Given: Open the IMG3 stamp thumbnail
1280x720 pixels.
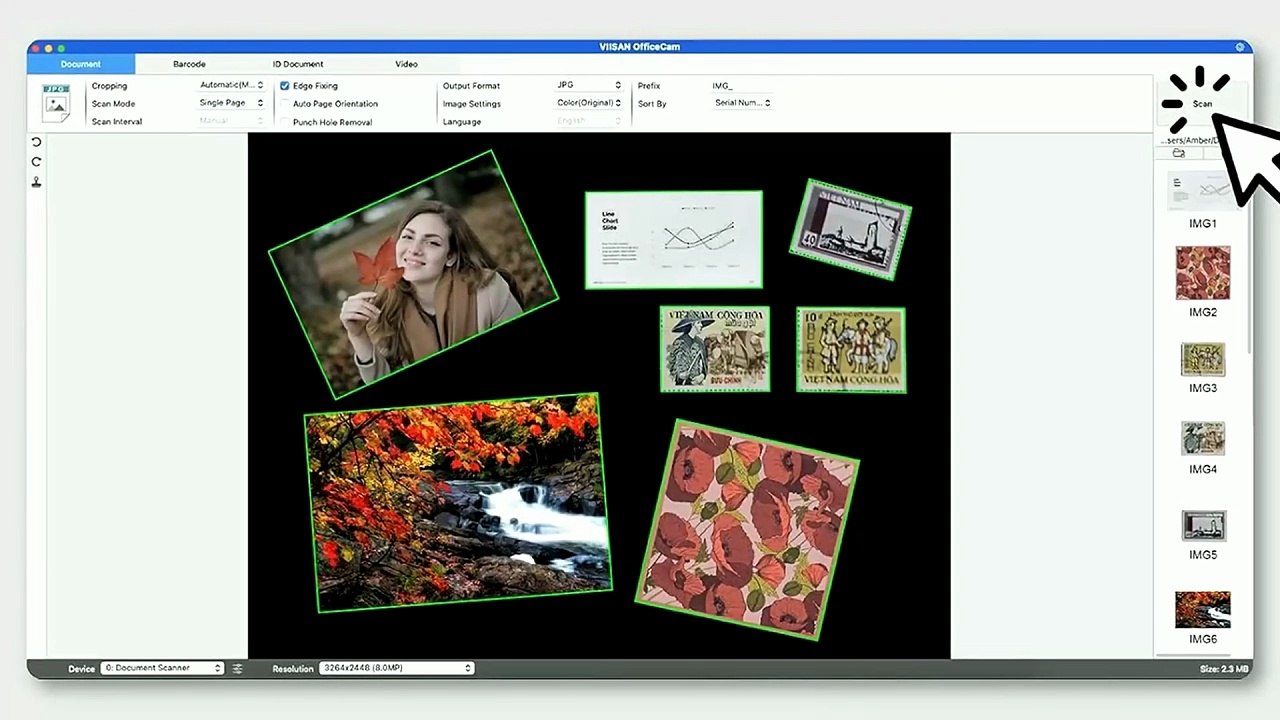Looking at the screenshot, I should point(1202,360).
